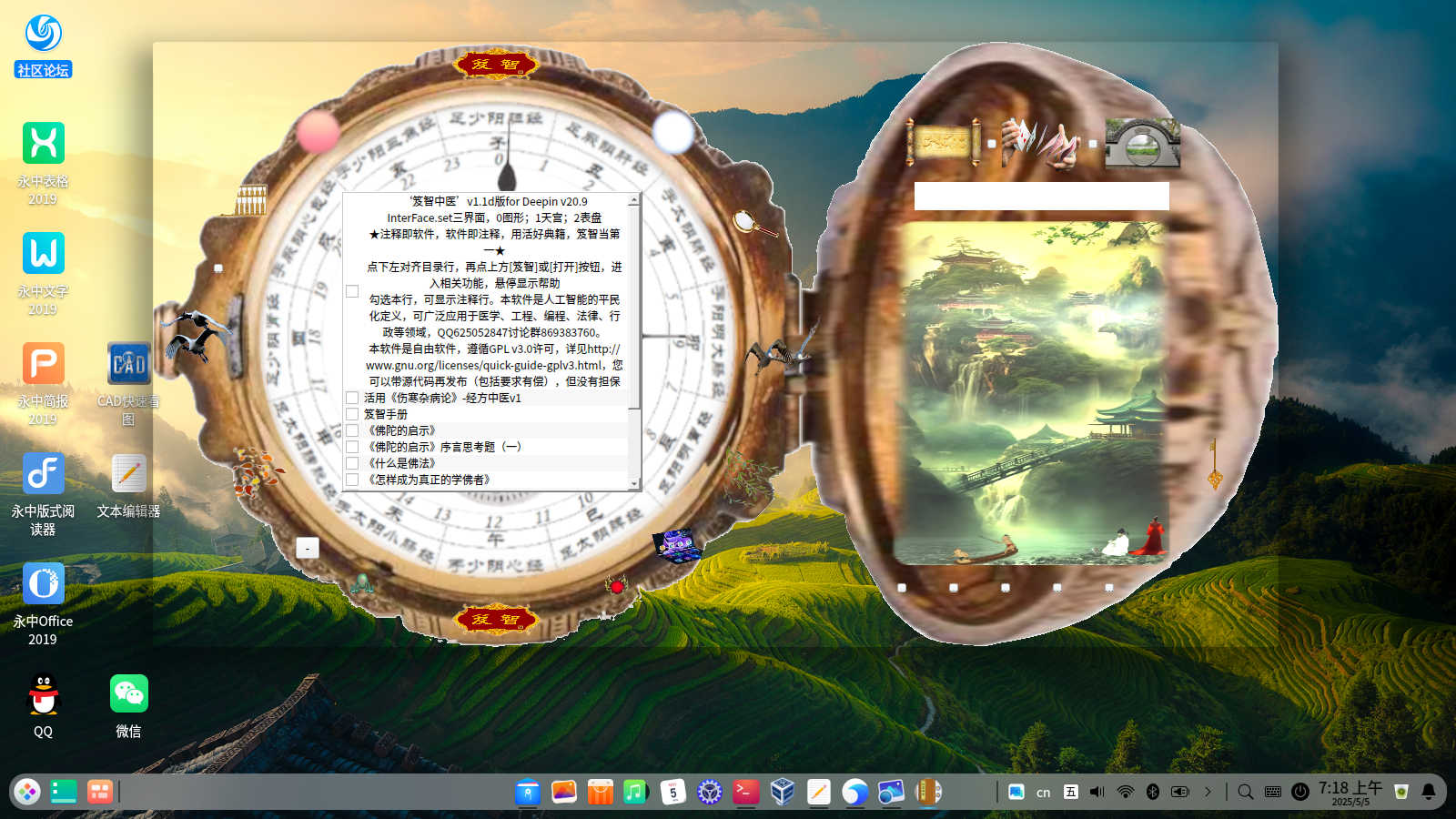Click the pink round orb on dial
Screen dimensions: 1456x819
pyautogui.click(x=318, y=132)
